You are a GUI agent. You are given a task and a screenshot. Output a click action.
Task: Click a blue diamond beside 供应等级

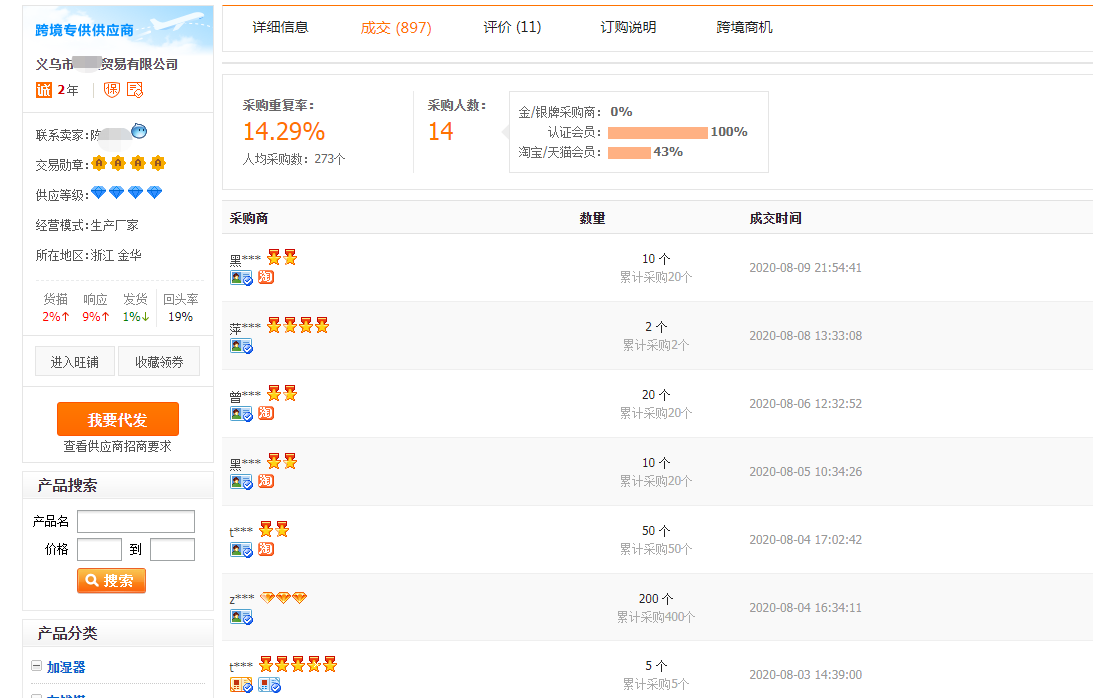99,191
